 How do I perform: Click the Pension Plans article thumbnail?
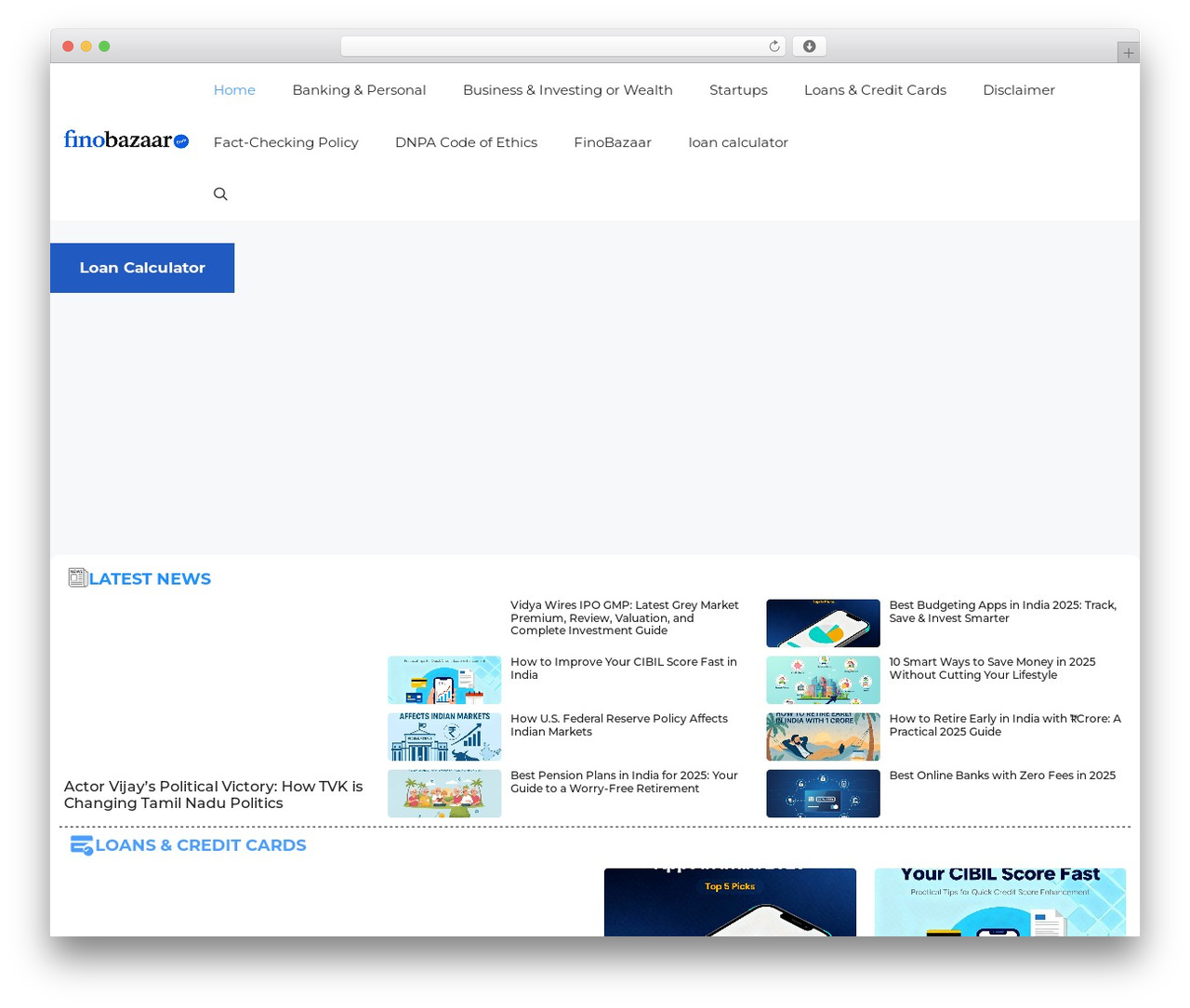(x=444, y=793)
